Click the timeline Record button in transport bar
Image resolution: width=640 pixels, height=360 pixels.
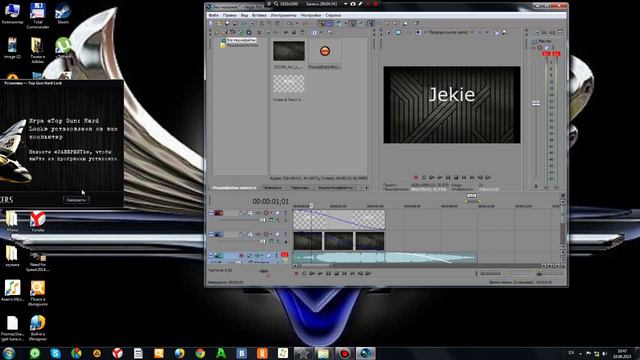pos(296,273)
